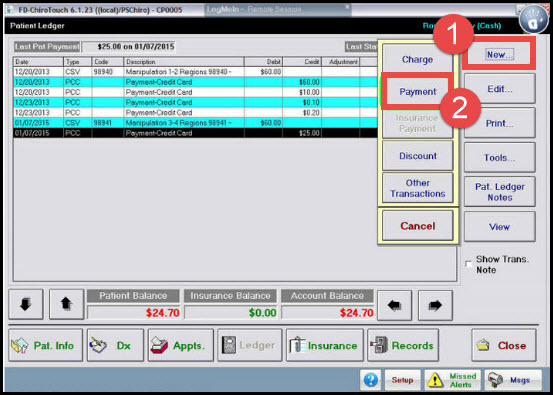Toggle Show Trans. Note checkbox

pos(468,265)
